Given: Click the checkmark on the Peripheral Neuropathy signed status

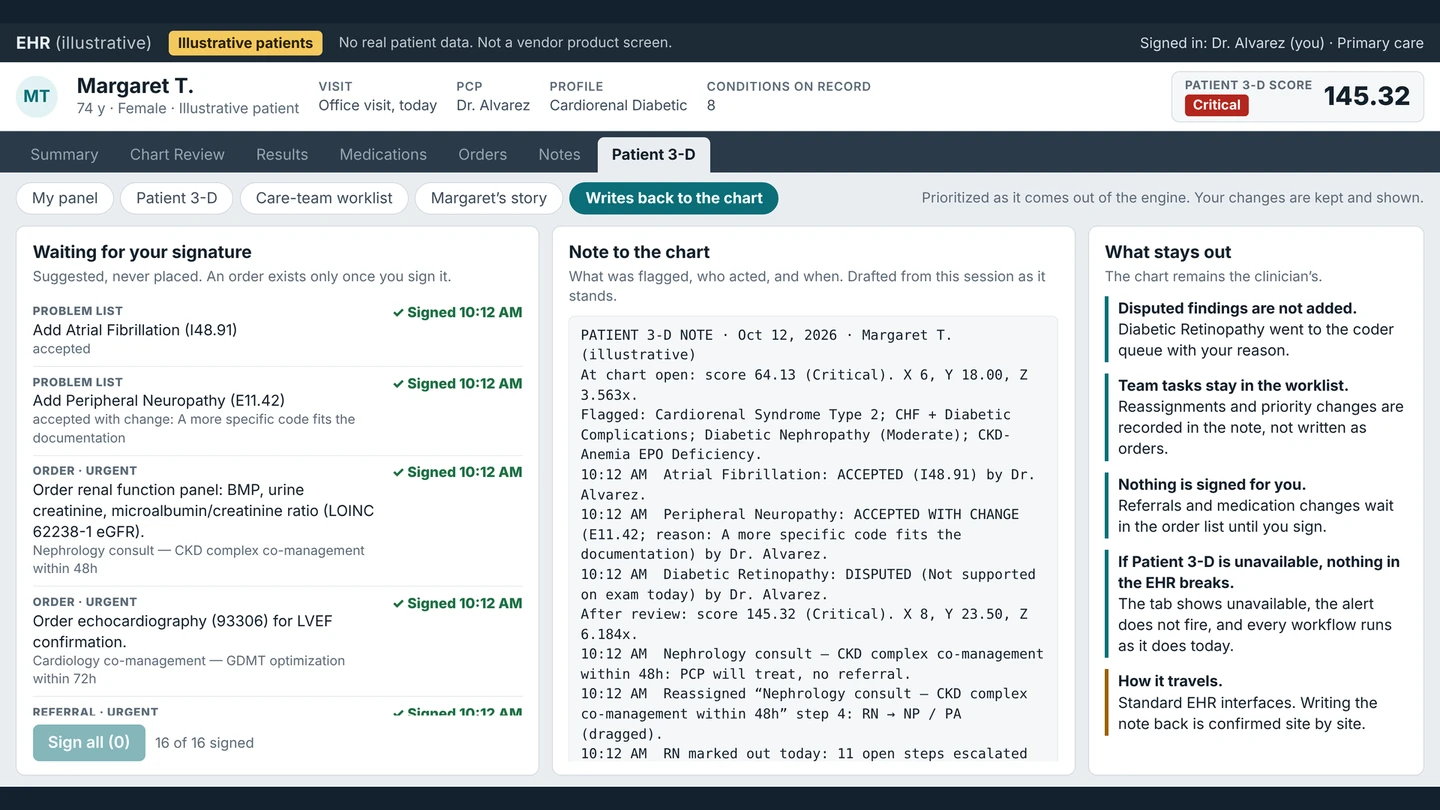Looking at the screenshot, I should [398, 384].
